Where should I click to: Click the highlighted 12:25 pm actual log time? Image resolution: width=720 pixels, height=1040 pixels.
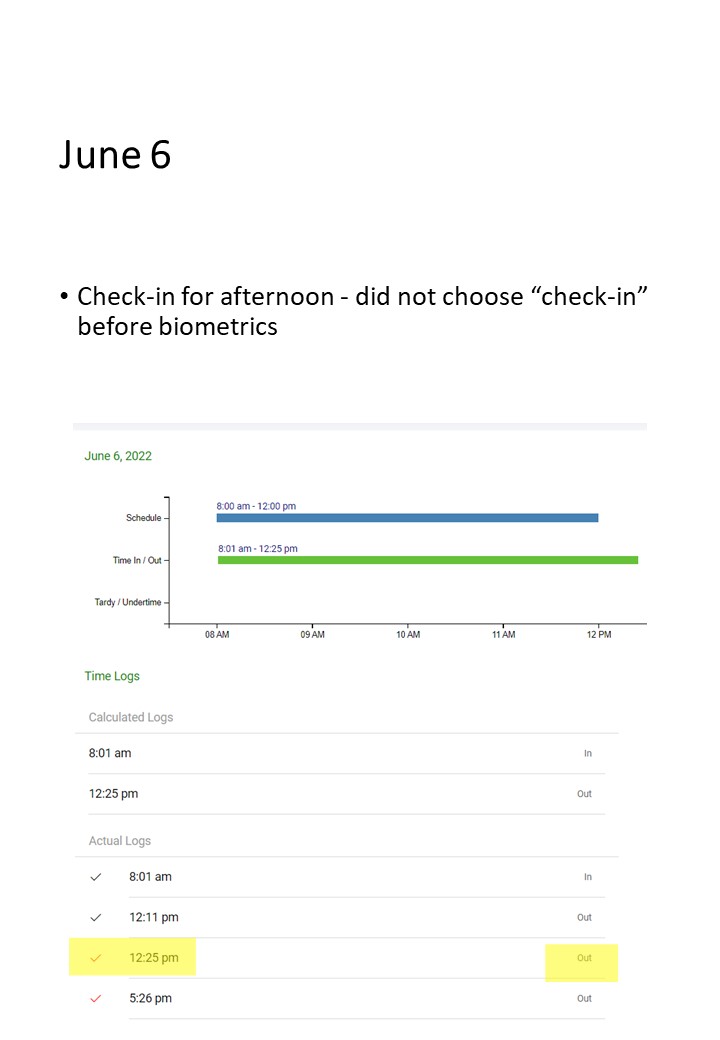pos(154,958)
